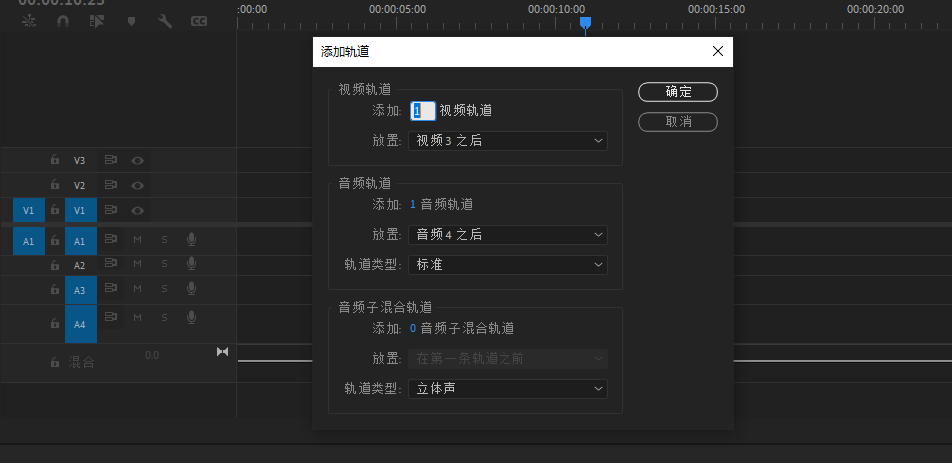Toggle the V1 track target button
The height and width of the screenshot is (463, 952).
coord(80,210)
